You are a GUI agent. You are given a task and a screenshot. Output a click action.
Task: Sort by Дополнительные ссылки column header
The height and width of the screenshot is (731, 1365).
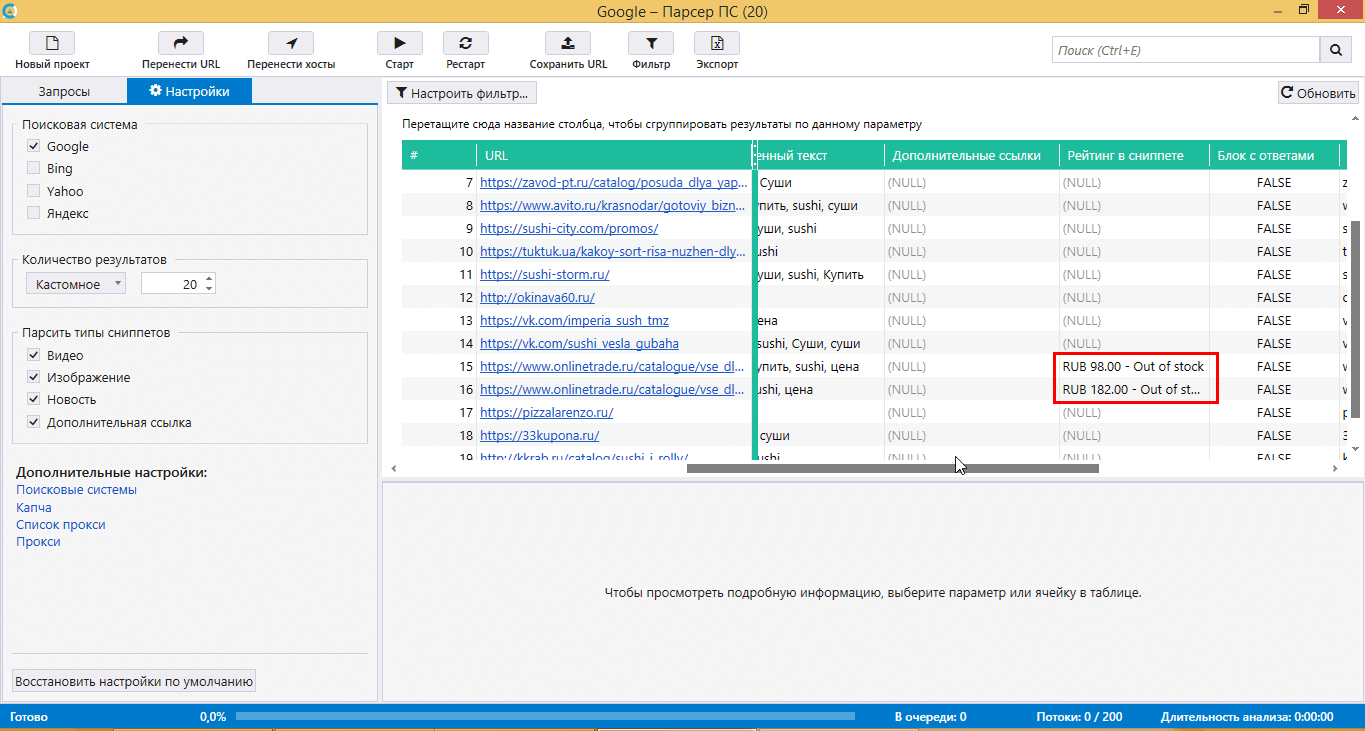(x=972, y=155)
